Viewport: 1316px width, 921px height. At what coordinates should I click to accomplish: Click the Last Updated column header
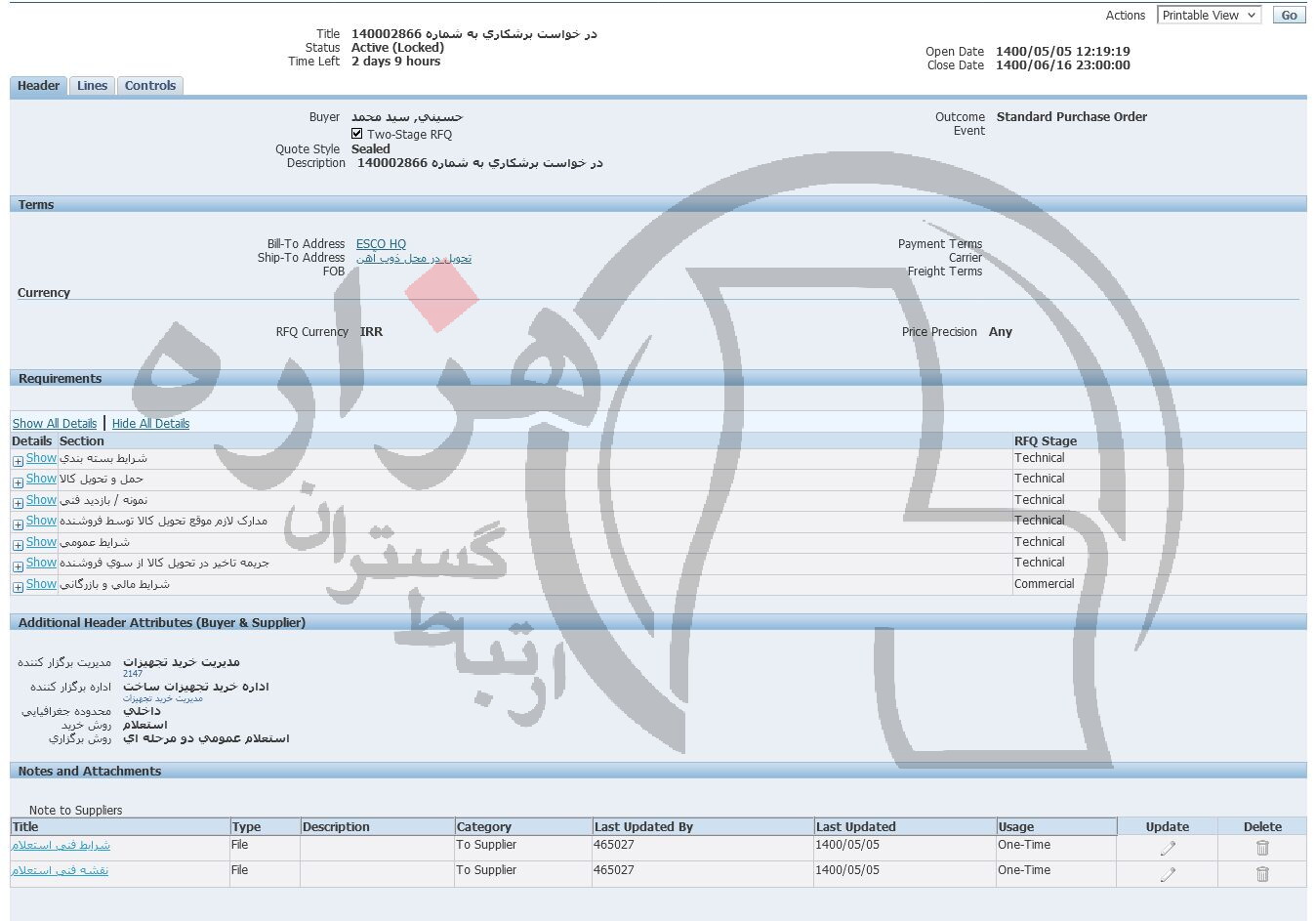coord(904,827)
